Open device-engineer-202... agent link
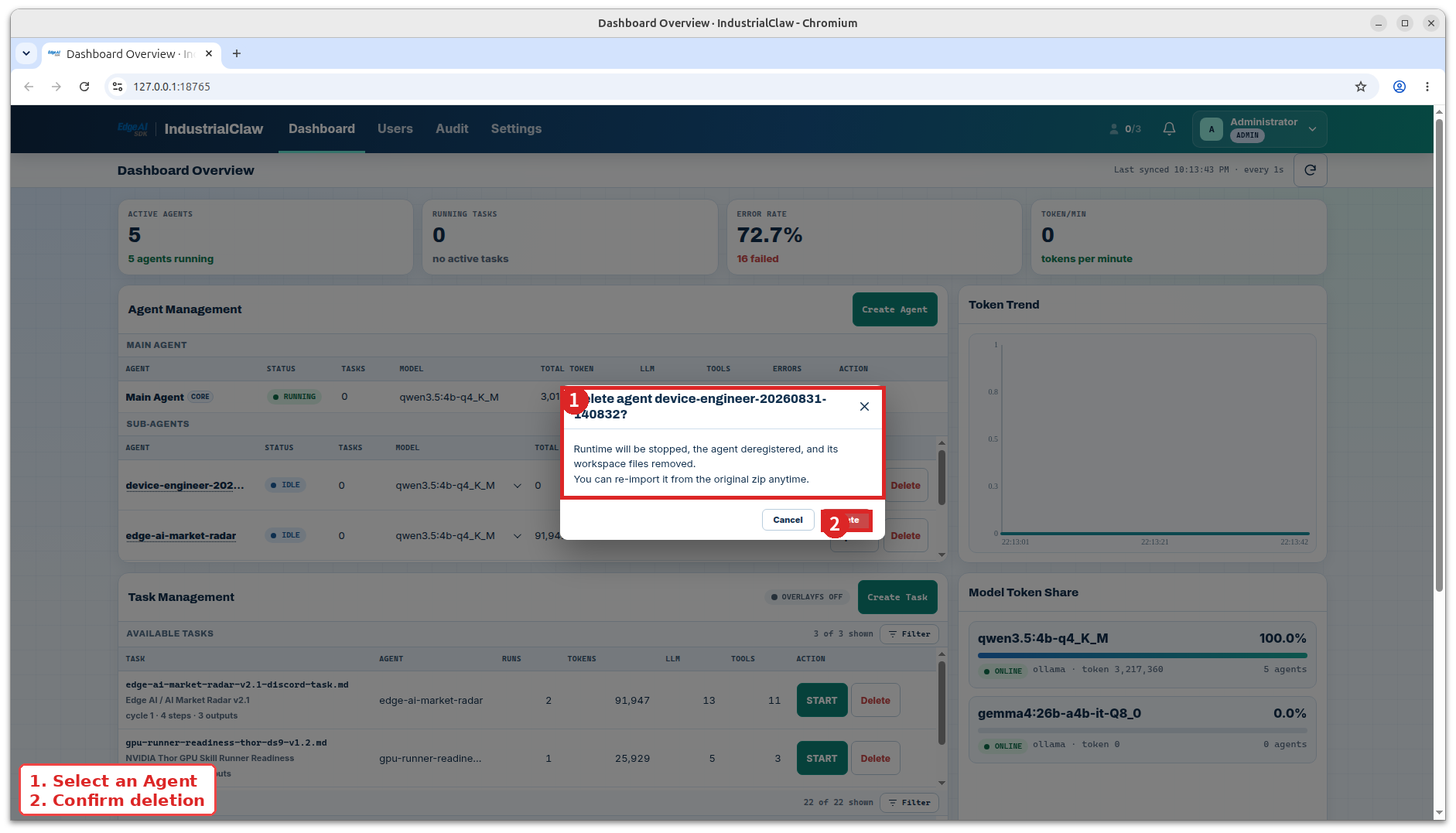Screen dimensions: 1456x833 pos(185,486)
